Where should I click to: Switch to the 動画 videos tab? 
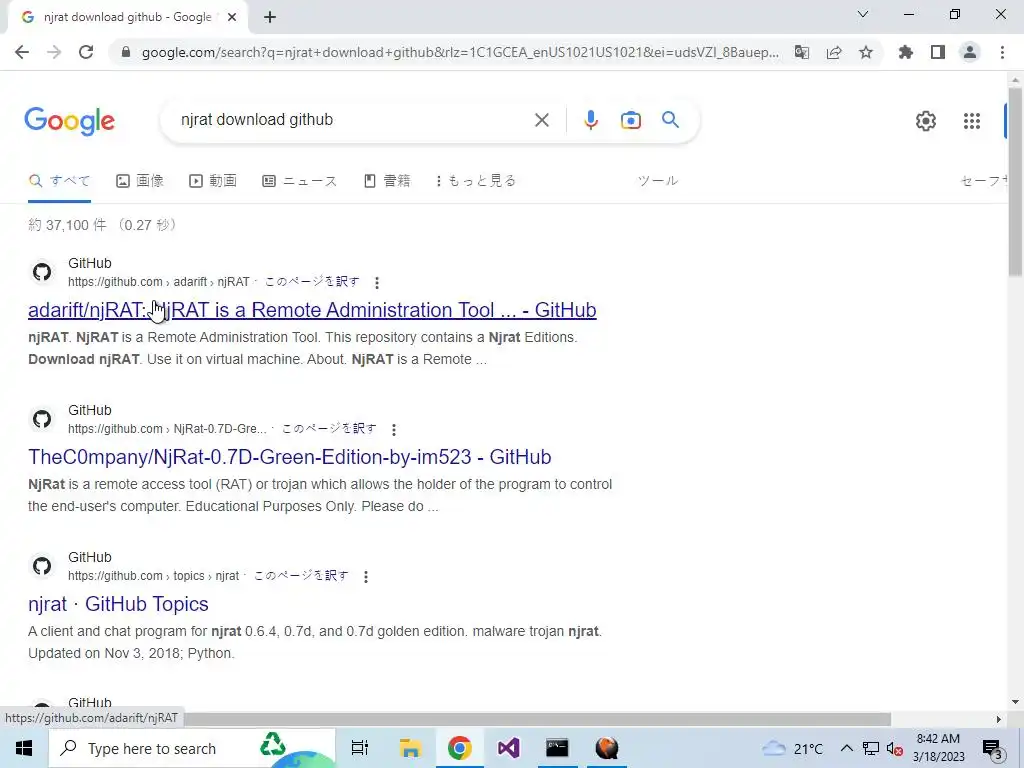click(213, 181)
